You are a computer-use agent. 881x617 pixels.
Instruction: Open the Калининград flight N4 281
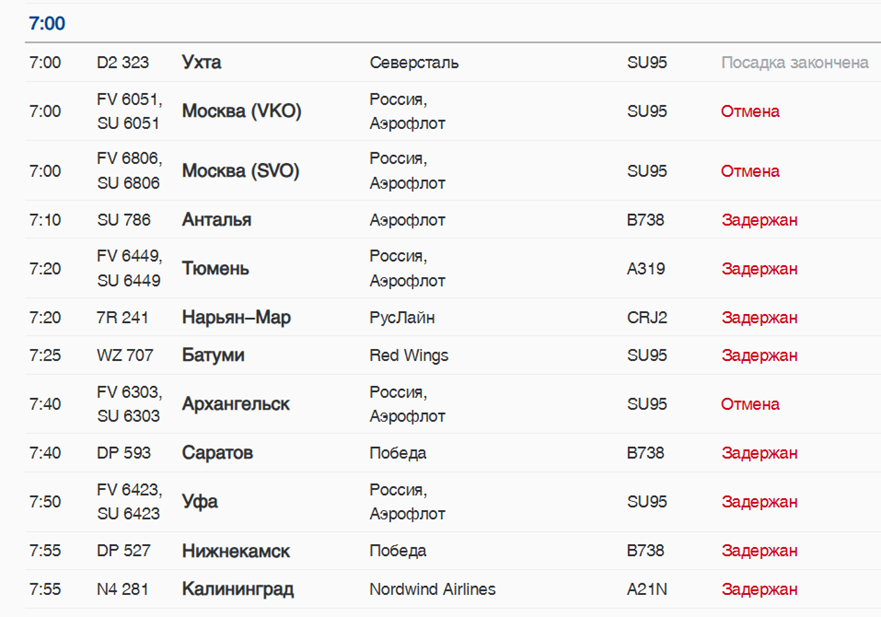tap(237, 589)
